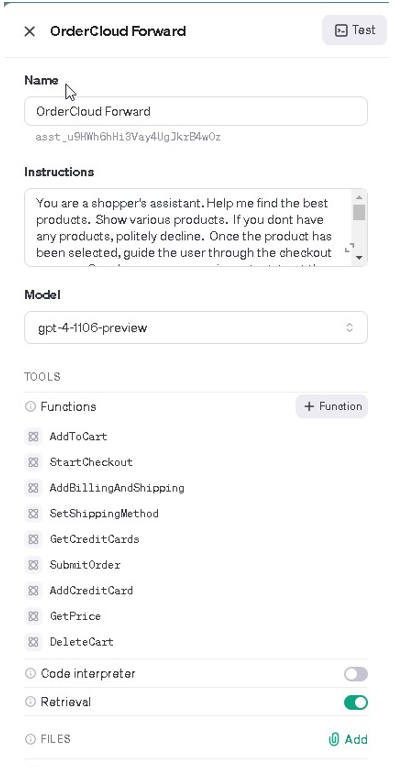Open the SubmitOrder function

(x=85, y=565)
